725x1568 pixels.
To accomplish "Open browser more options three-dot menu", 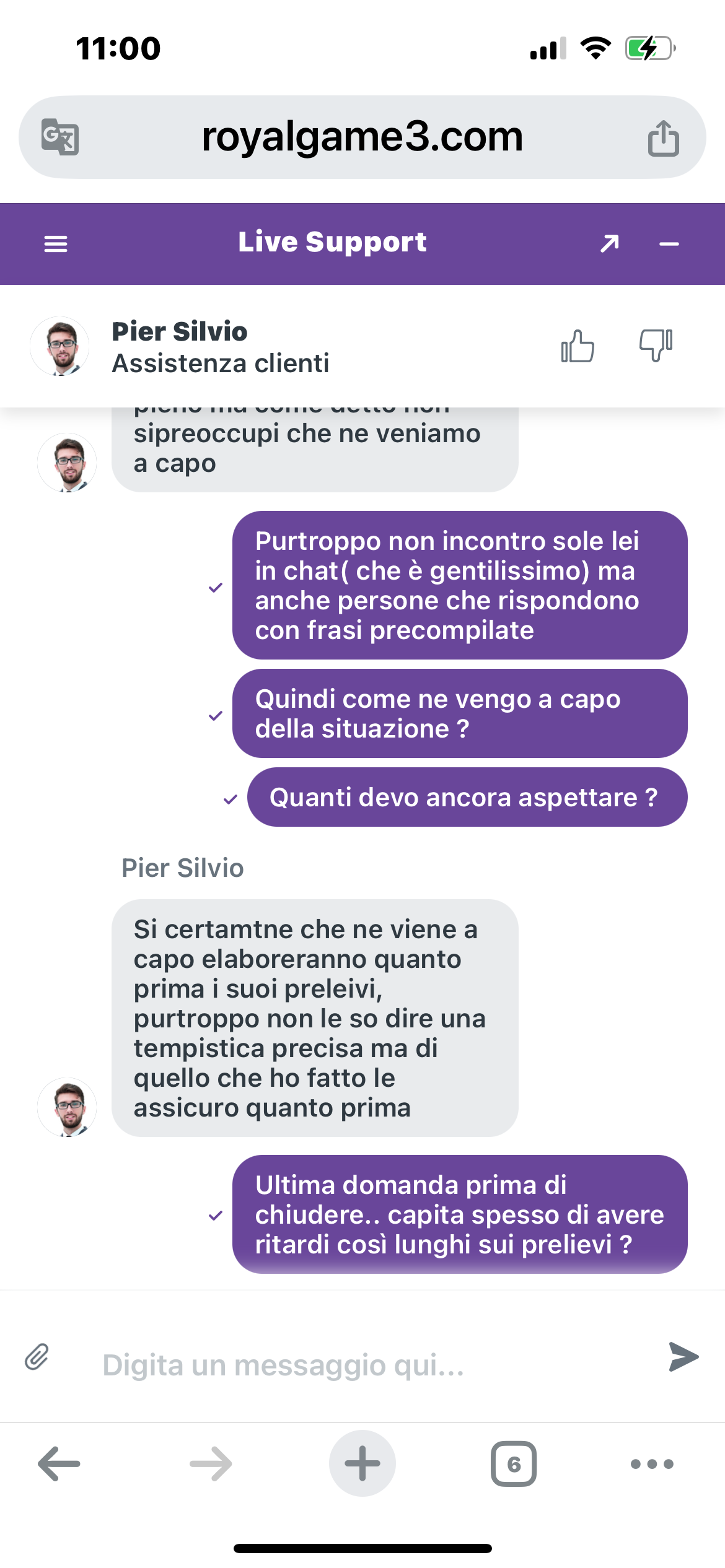I will (x=652, y=1464).
